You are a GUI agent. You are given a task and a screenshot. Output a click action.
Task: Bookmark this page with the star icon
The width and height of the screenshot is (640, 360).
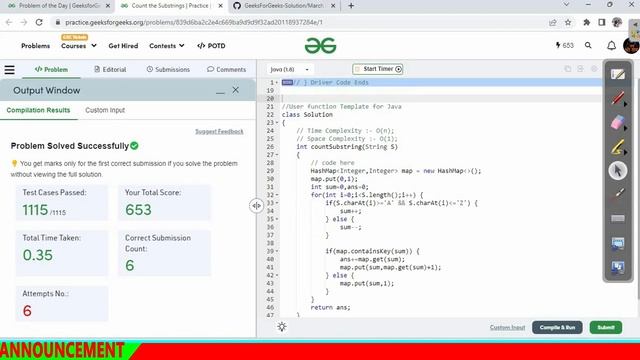click(568, 22)
